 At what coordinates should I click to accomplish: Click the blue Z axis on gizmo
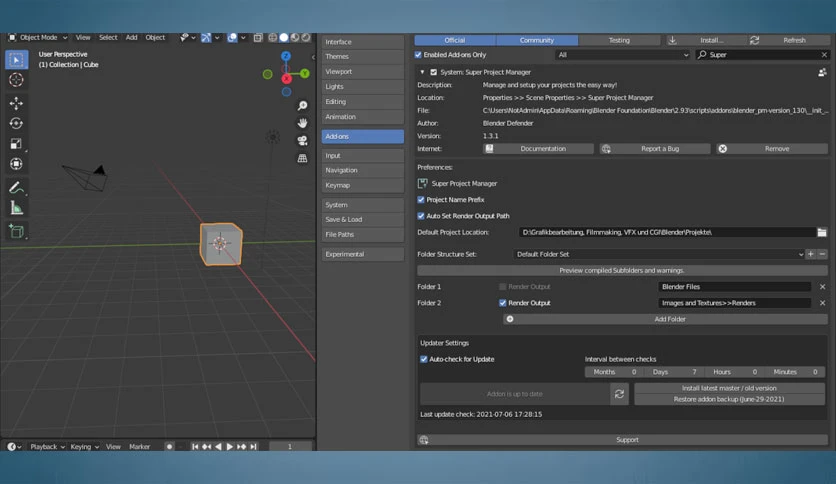(286, 56)
